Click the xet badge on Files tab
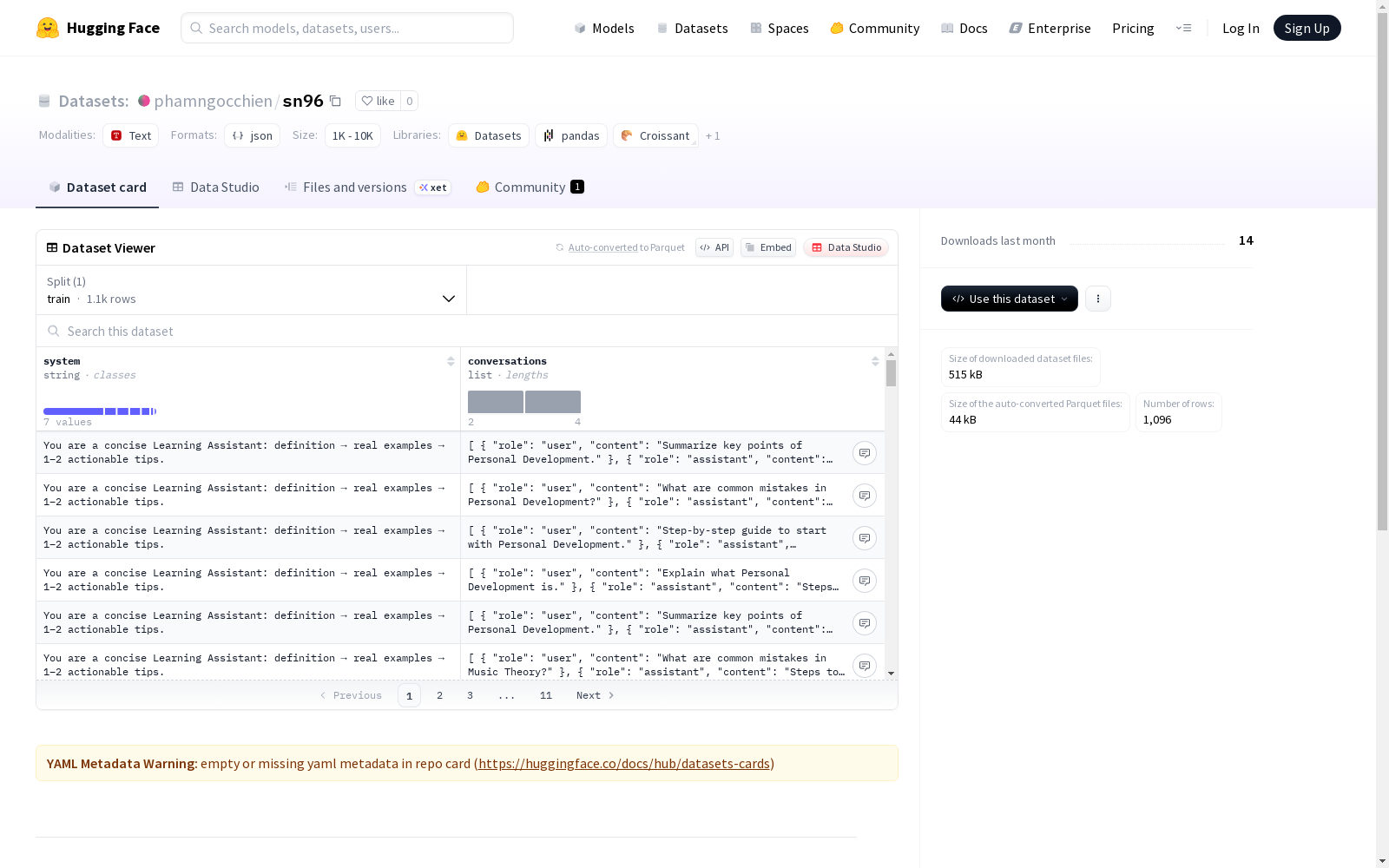1389x868 pixels. pos(433,187)
